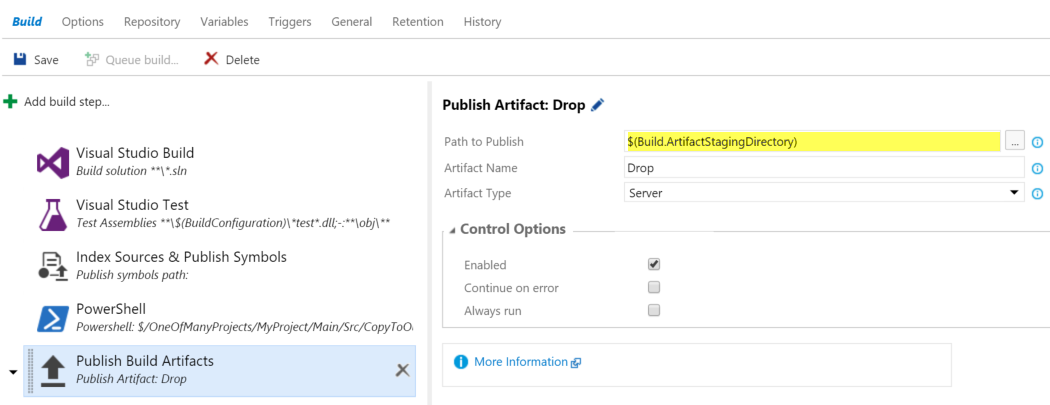Check the Always run checkbox
This screenshot has height=405, width=1050.
654,310
